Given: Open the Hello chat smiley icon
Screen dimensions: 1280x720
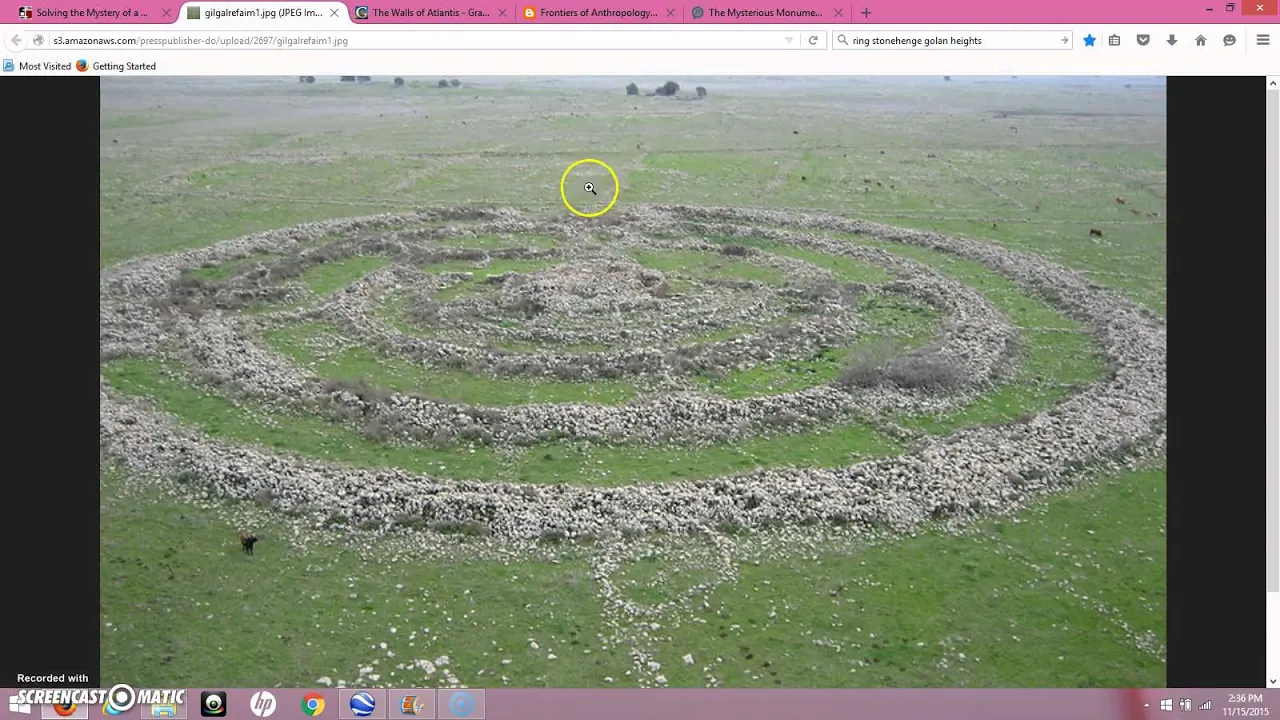Looking at the screenshot, I should pos(1230,40).
